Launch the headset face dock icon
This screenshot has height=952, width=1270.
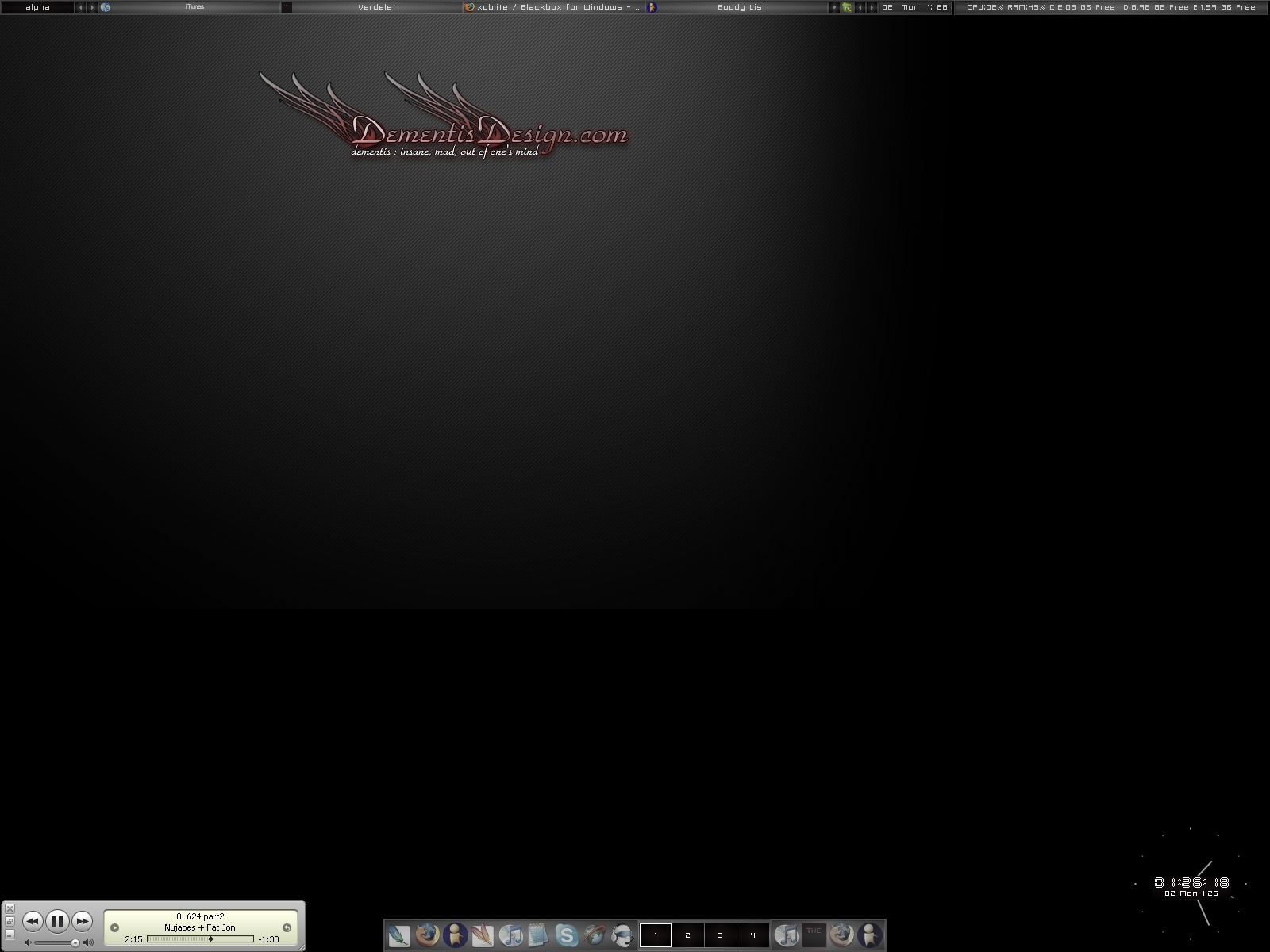(622, 935)
